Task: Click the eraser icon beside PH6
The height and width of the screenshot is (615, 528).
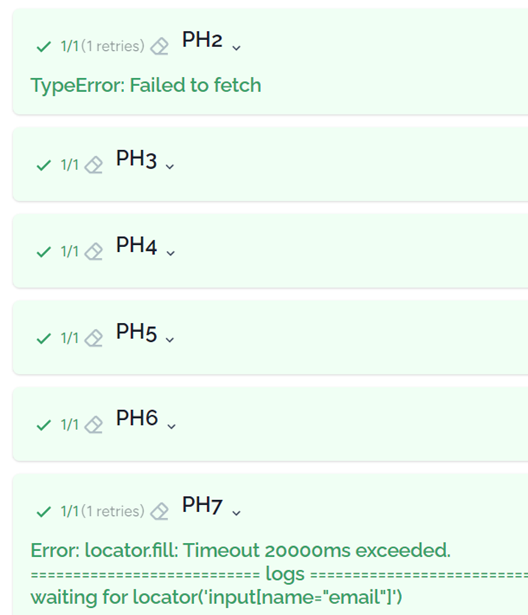Action: (94, 425)
